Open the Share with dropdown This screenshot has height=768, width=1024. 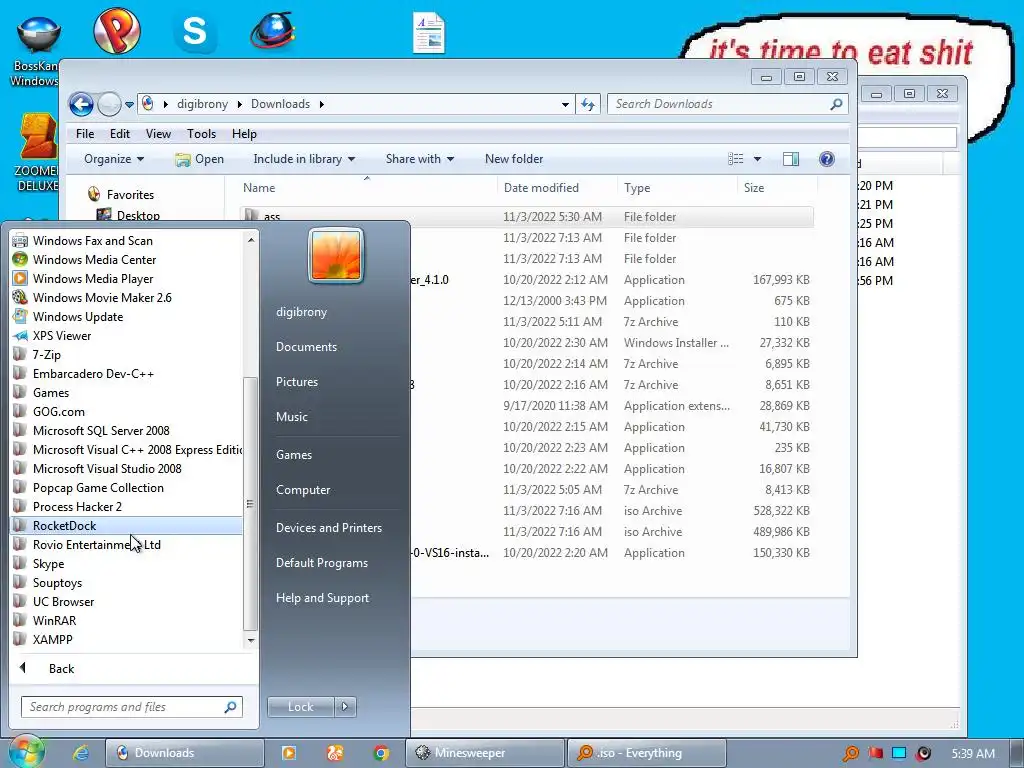[419, 159]
